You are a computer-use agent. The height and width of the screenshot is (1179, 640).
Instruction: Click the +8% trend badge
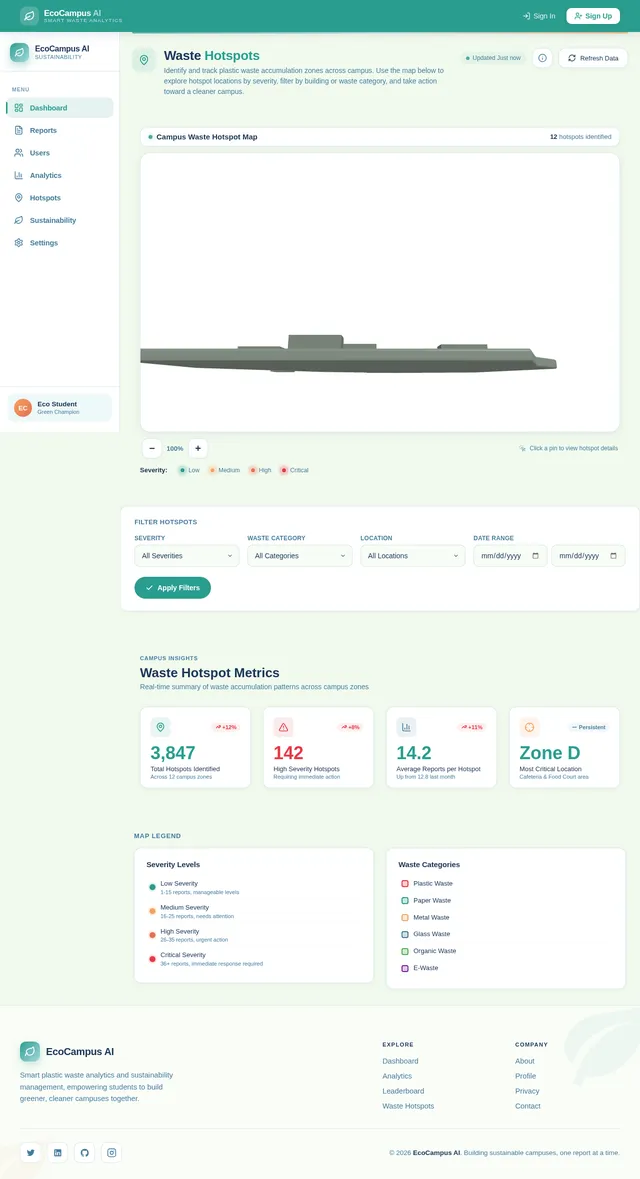tap(350, 727)
